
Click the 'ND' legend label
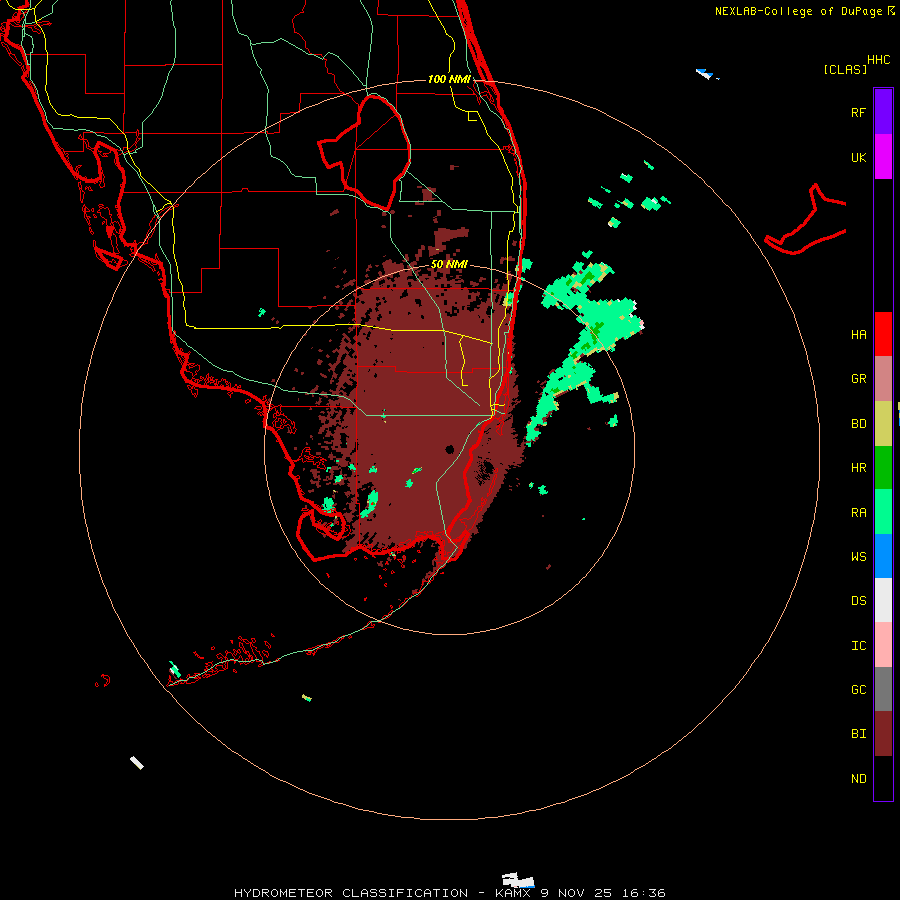point(858,779)
